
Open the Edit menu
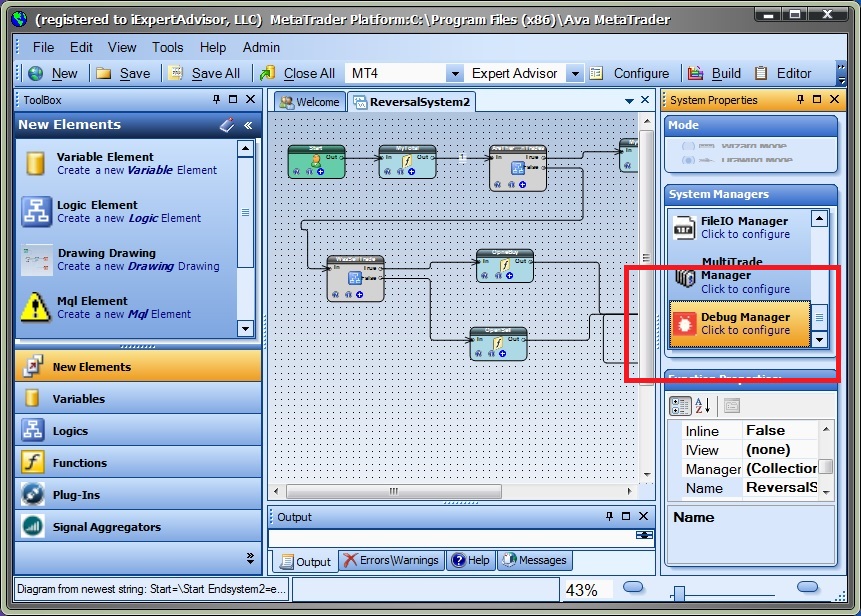tap(81, 47)
